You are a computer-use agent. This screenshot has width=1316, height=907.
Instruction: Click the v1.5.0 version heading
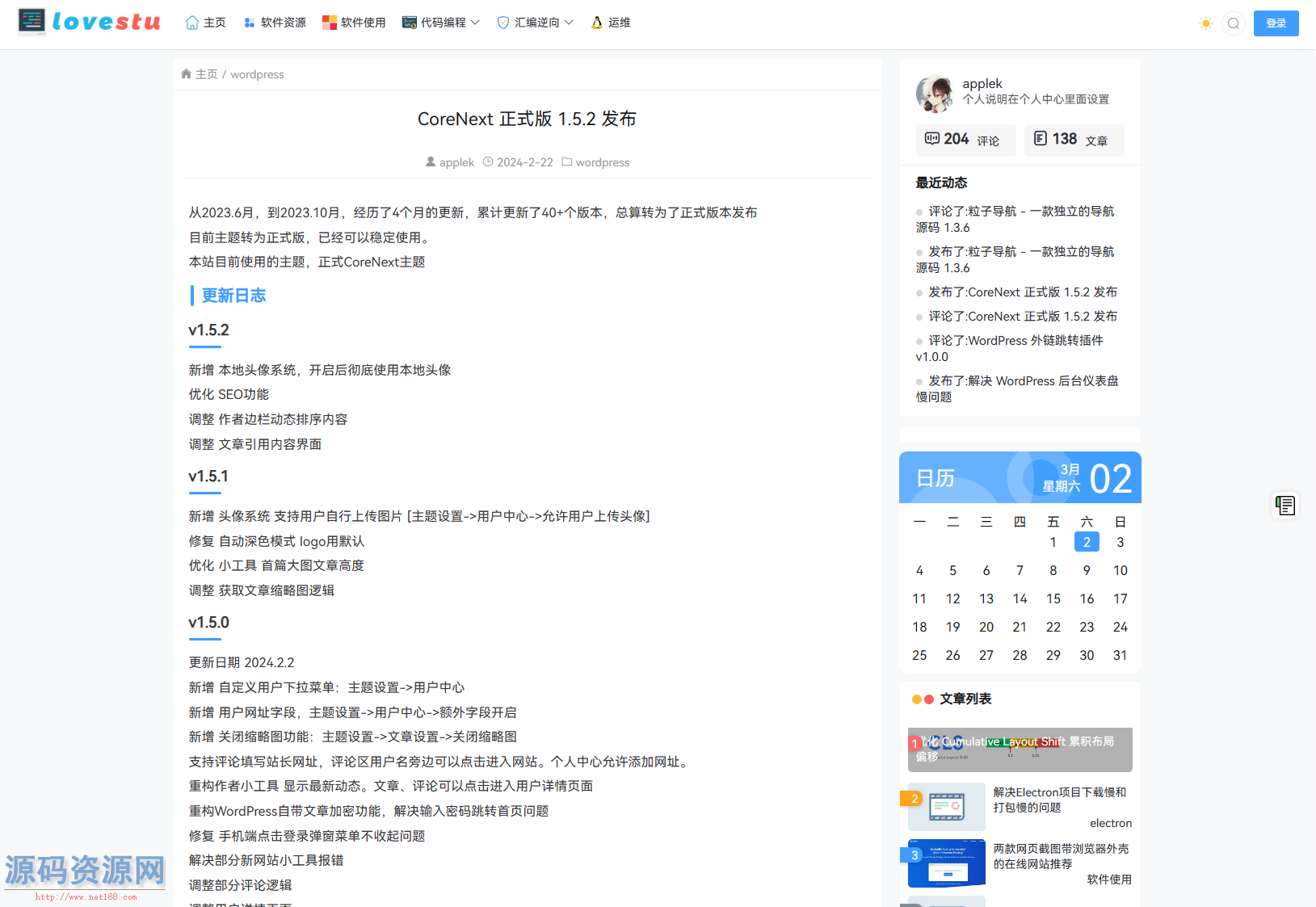208,623
